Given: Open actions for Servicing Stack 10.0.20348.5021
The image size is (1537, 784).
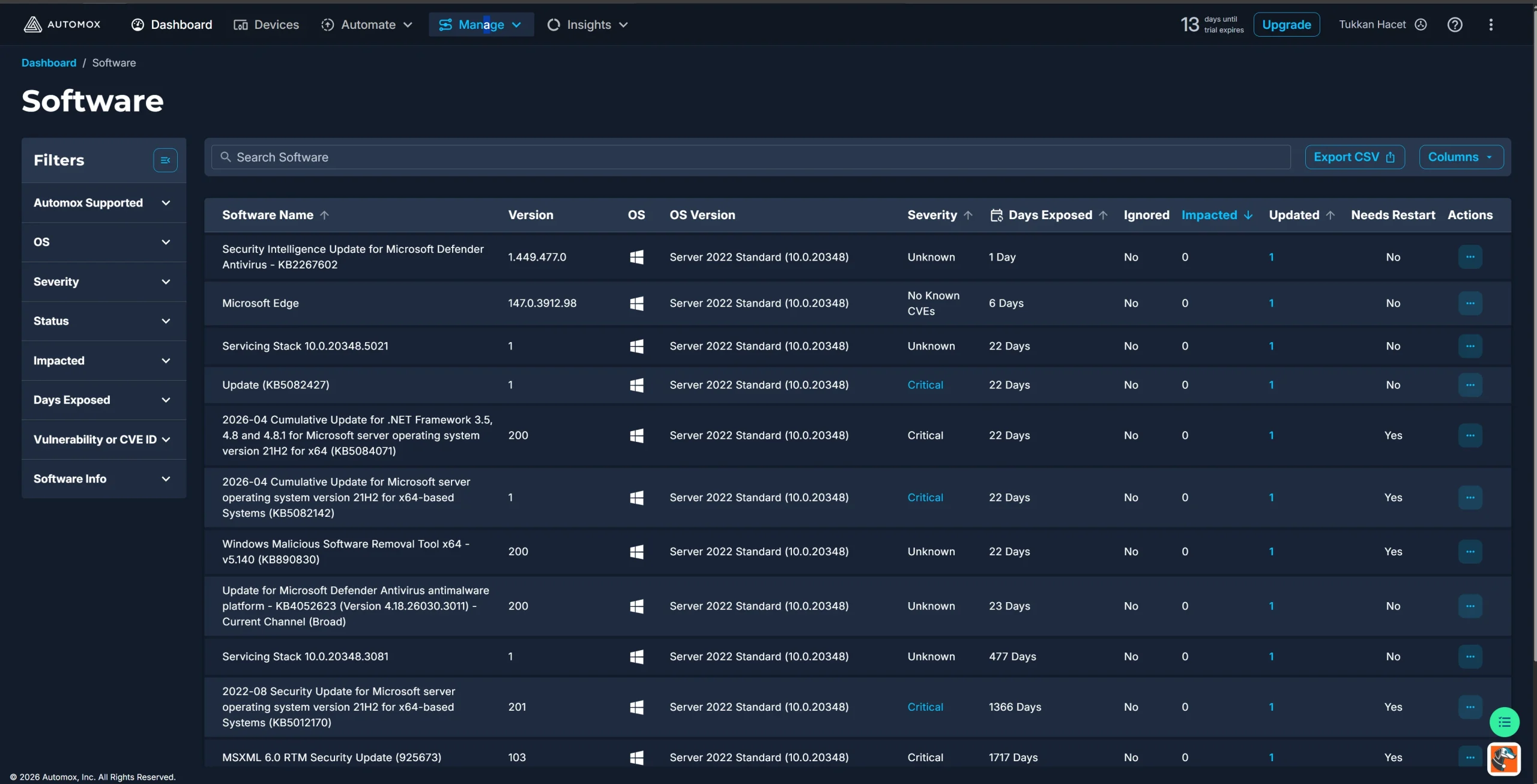Looking at the screenshot, I should [x=1470, y=346].
